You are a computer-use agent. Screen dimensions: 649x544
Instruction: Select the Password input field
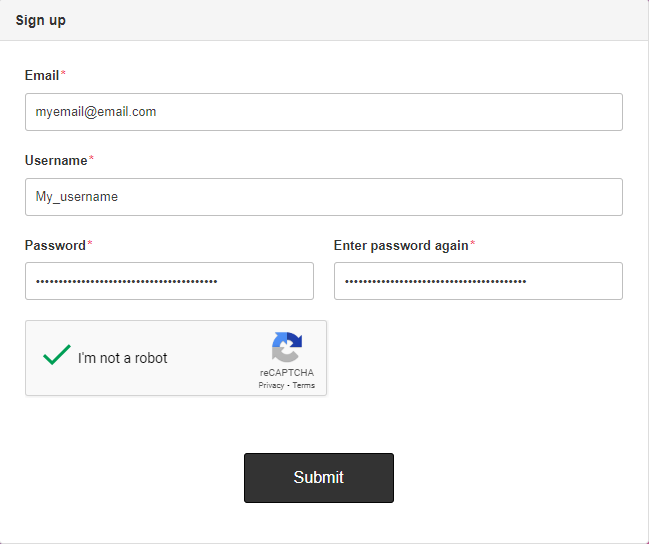[169, 281]
